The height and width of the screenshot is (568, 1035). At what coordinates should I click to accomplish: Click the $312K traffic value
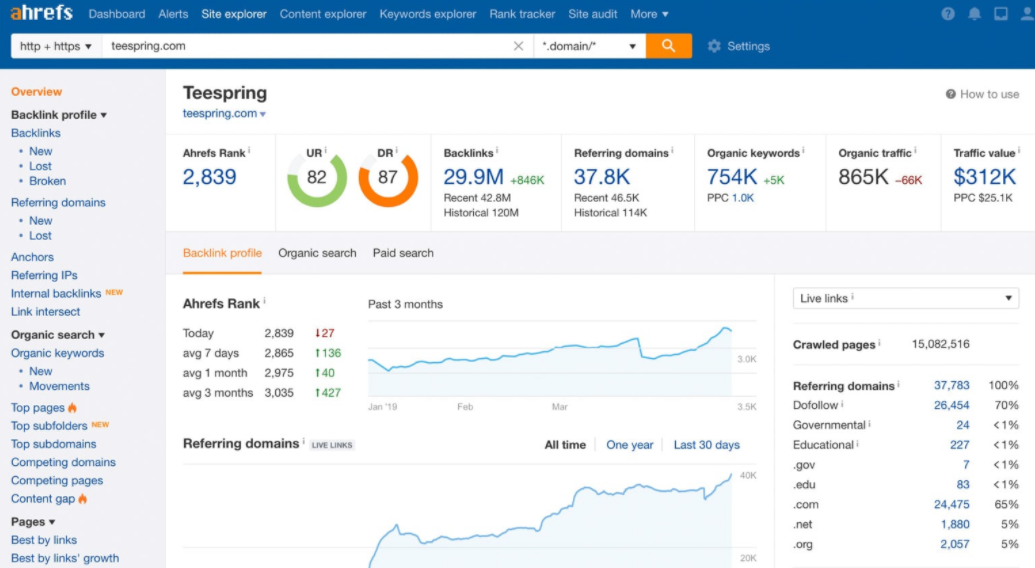[x=985, y=177]
